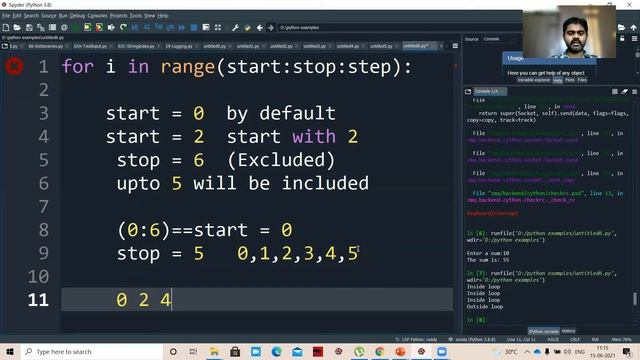Open the Help pane options hamburger menu
Image resolution: width=640 pixels, height=360 pixels.
(x=634, y=38)
